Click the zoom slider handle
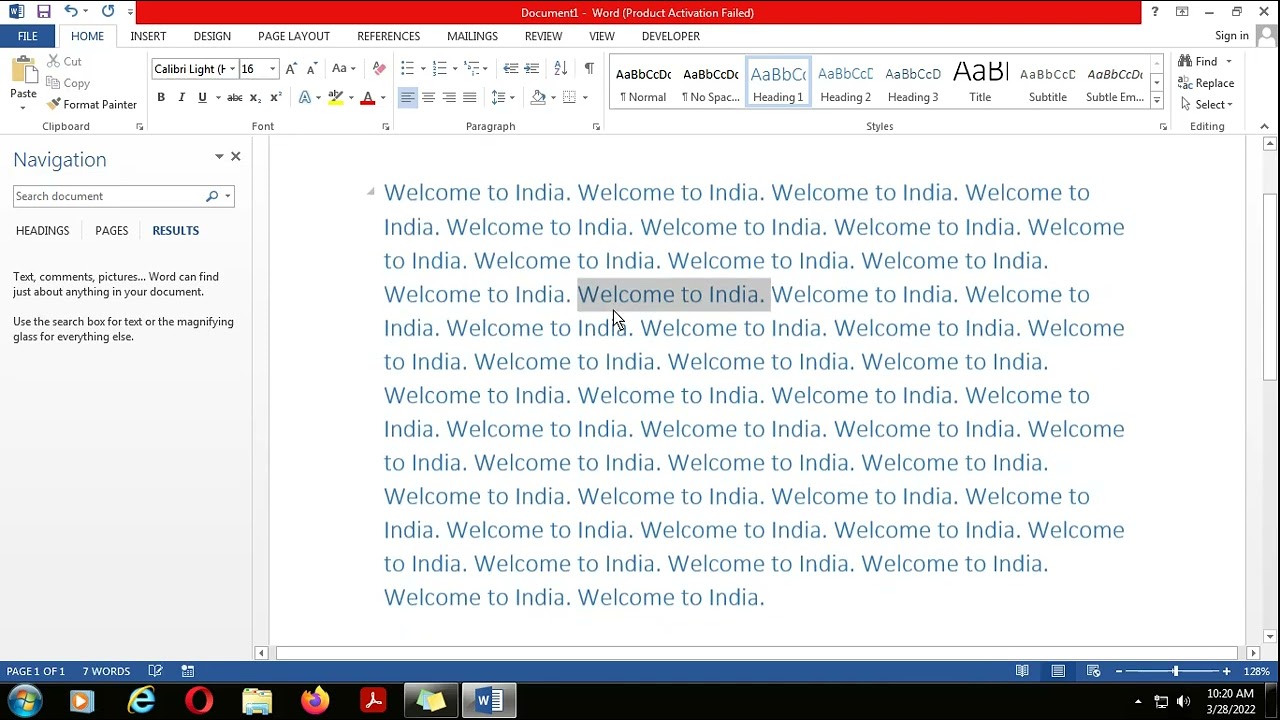Image resolution: width=1280 pixels, height=720 pixels. [x=1175, y=671]
